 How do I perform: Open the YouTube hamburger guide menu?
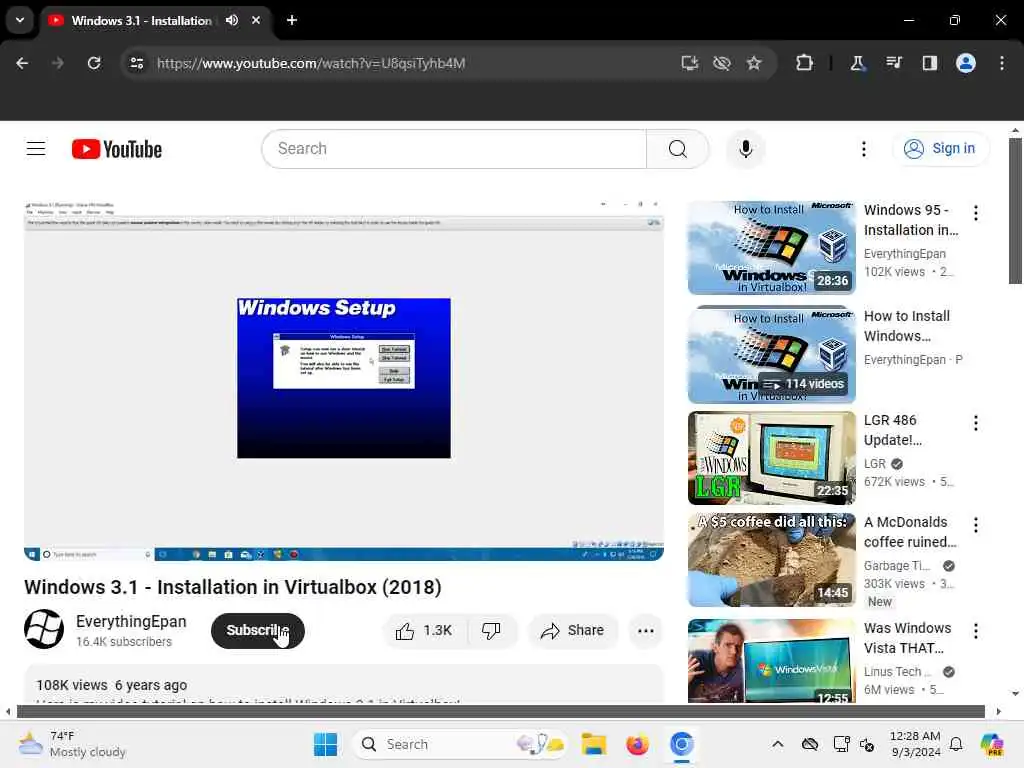pyautogui.click(x=36, y=149)
